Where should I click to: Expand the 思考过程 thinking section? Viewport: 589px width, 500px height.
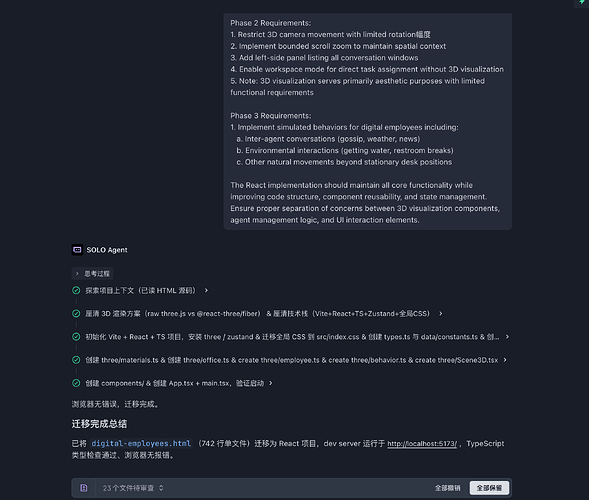click(92, 273)
